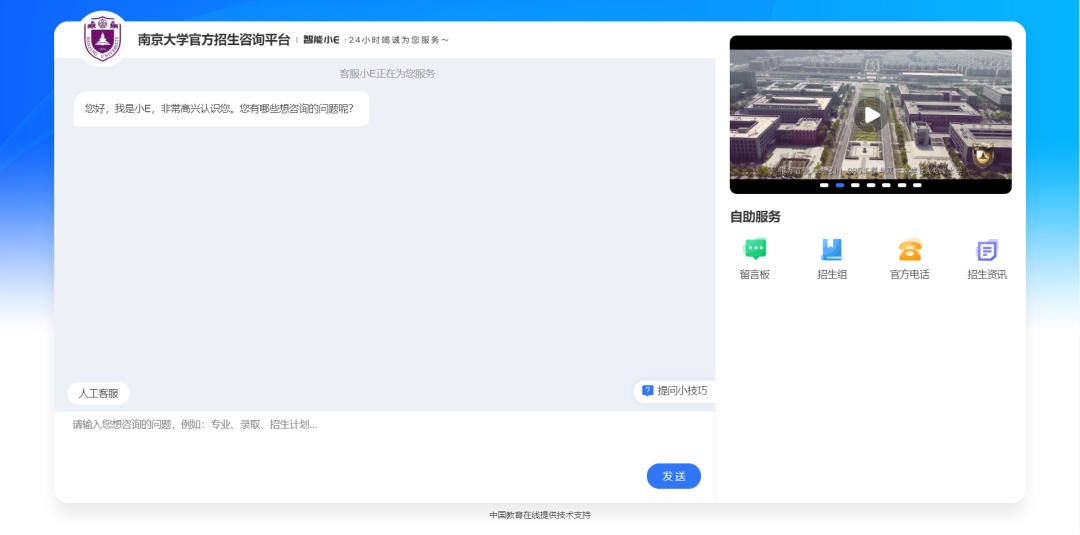Screen dimensions: 1080x535
Task: Click the 自助服务 heading
Action: 755,217
